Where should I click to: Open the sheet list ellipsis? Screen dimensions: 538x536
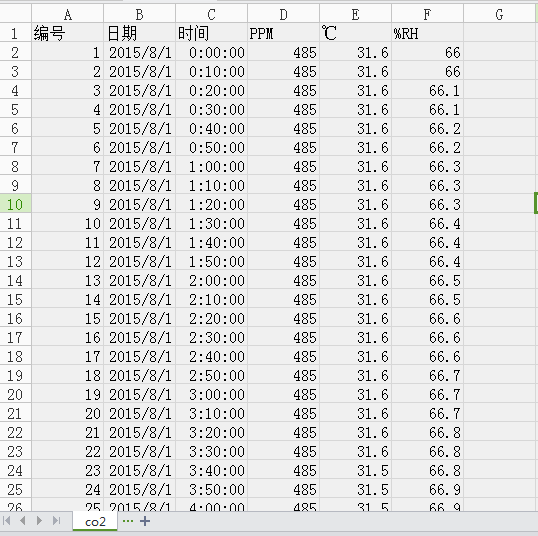tap(128, 521)
